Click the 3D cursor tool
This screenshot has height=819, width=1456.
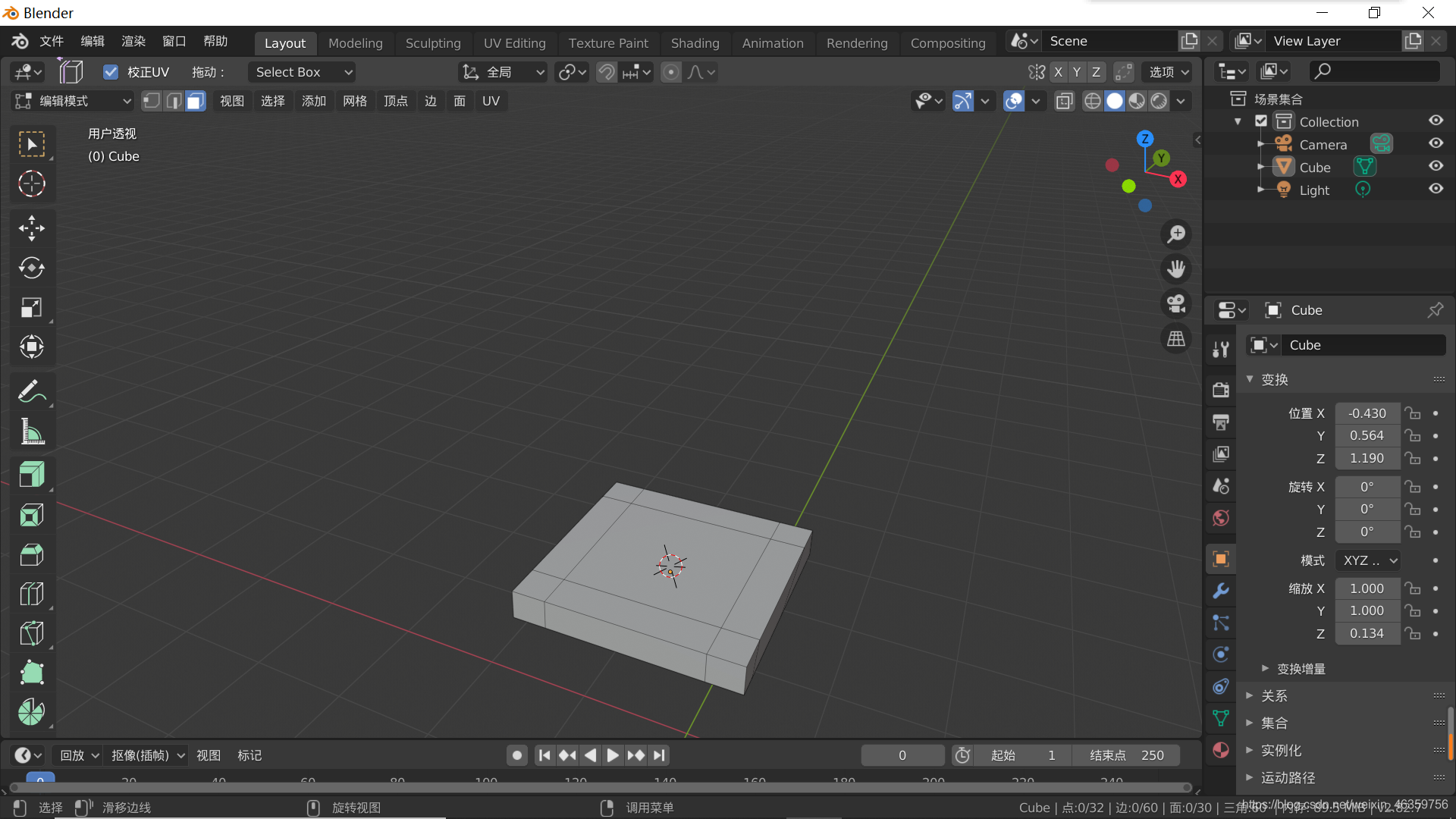coord(31,184)
